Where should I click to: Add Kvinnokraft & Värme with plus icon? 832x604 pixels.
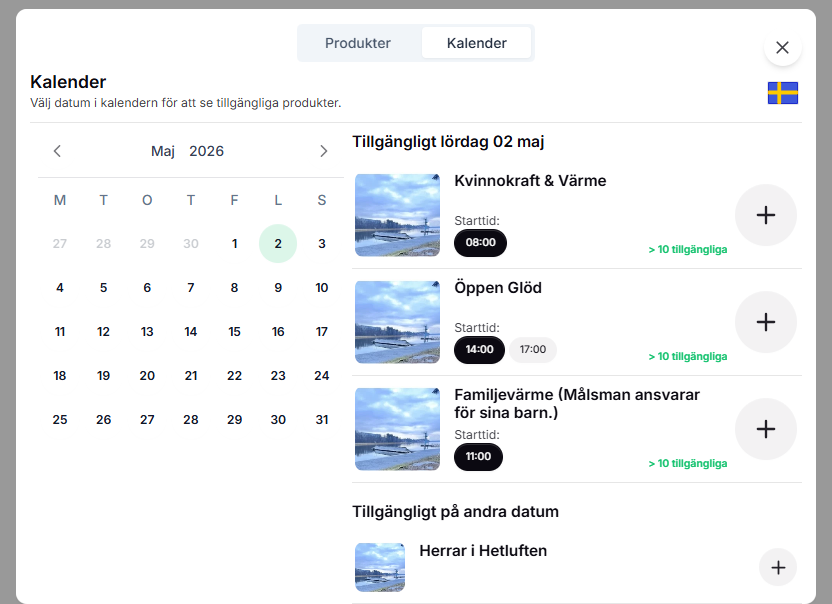coord(765,215)
